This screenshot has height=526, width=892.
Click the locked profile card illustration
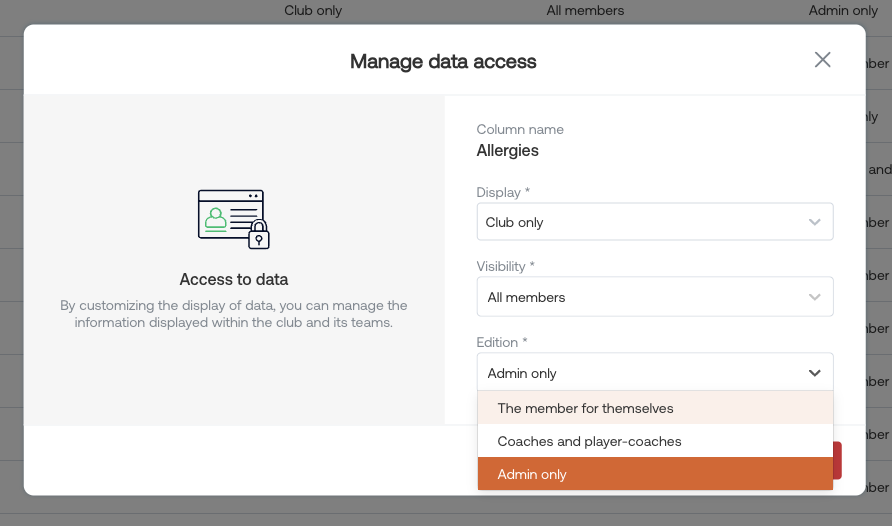coord(234,219)
